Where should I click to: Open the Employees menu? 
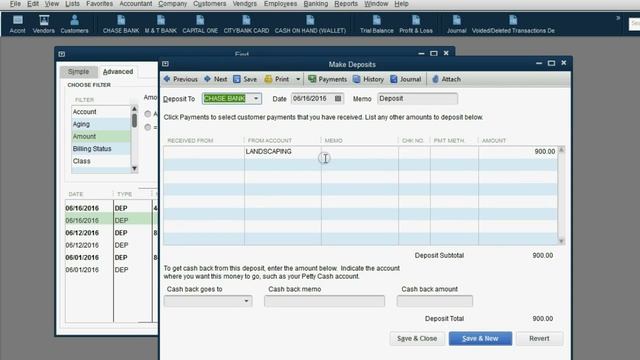[x=280, y=4]
